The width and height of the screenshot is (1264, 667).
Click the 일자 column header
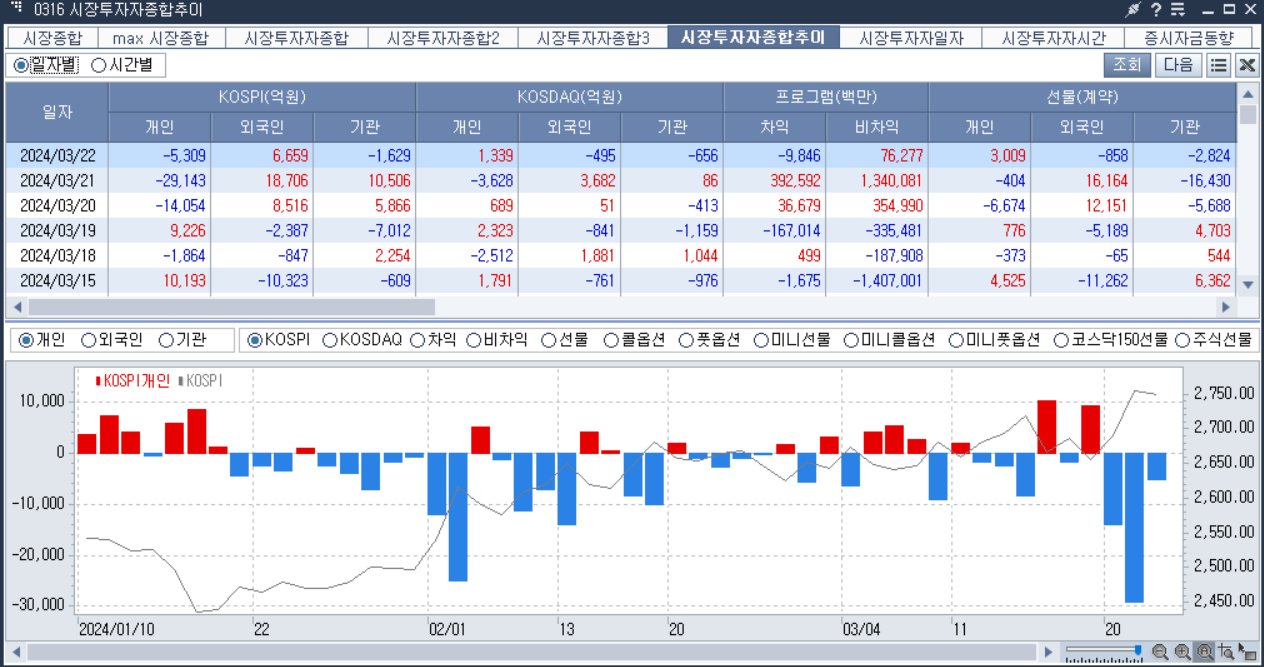pyautogui.click(x=57, y=112)
